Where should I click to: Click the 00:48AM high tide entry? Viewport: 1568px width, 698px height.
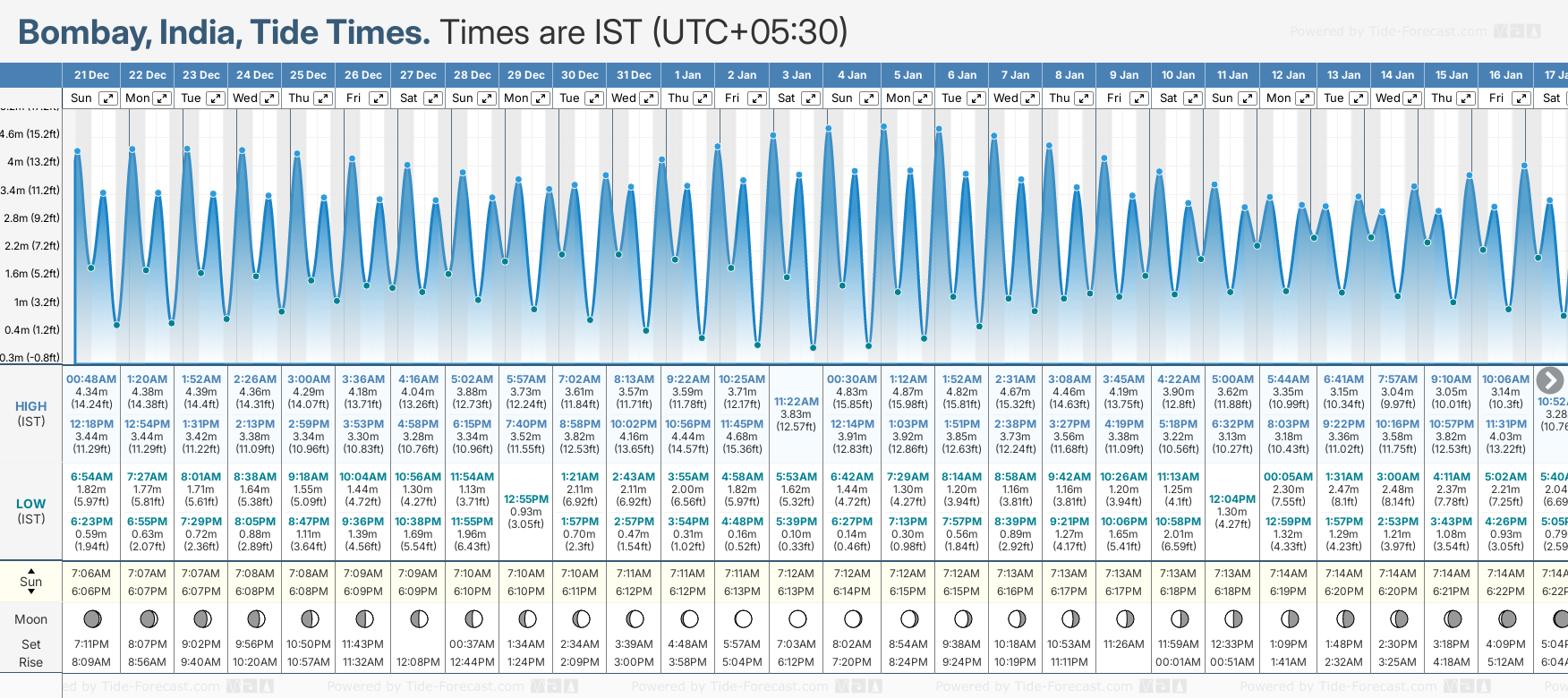tap(91, 379)
